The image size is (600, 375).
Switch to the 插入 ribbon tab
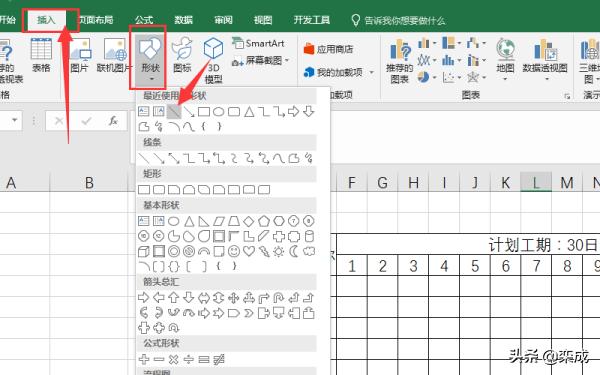click(46, 20)
